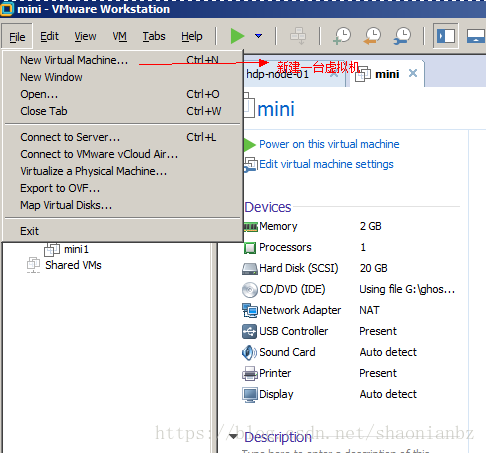The height and width of the screenshot is (453, 486).
Task: Click the '2 GB' memory value
Action: (x=370, y=226)
